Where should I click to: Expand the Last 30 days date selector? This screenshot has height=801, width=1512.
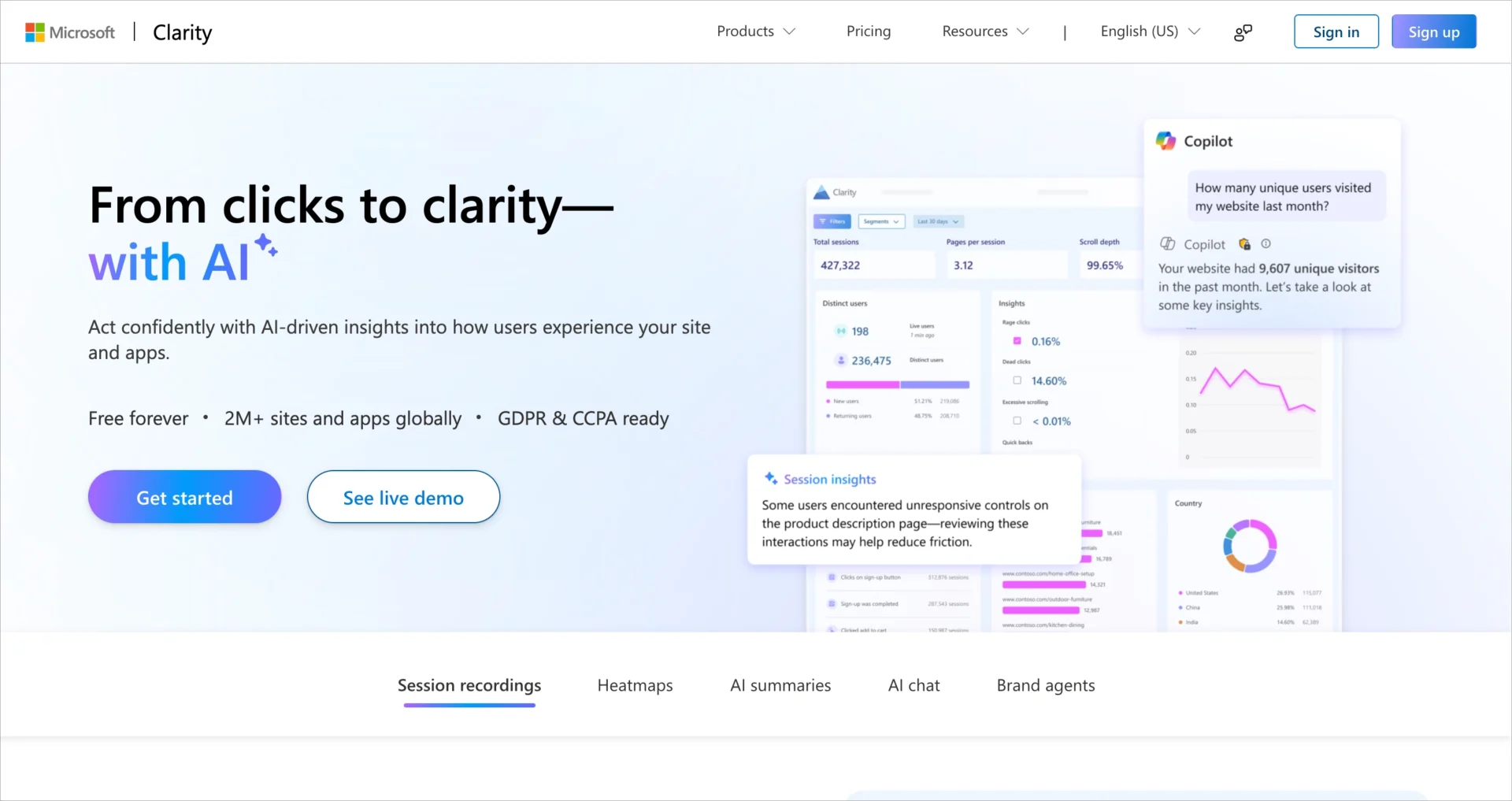pyautogui.click(x=938, y=221)
